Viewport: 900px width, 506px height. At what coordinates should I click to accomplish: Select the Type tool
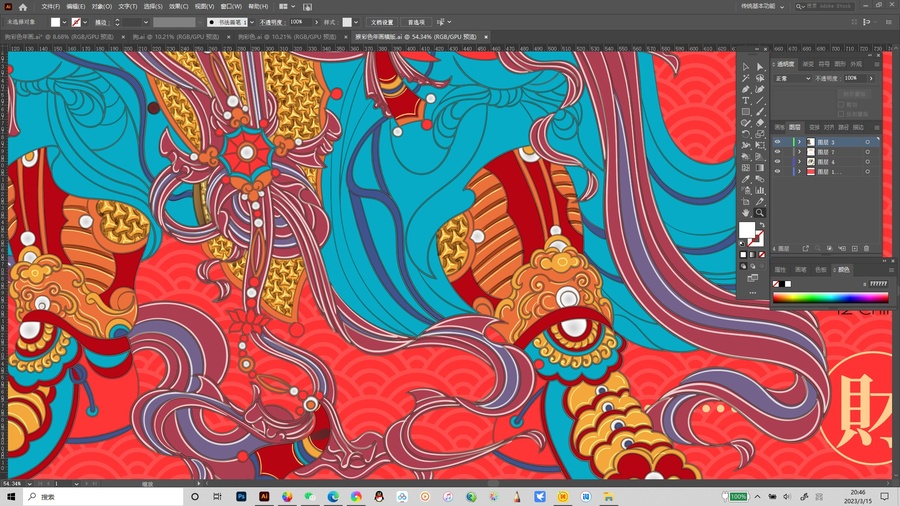[x=746, y=100]
